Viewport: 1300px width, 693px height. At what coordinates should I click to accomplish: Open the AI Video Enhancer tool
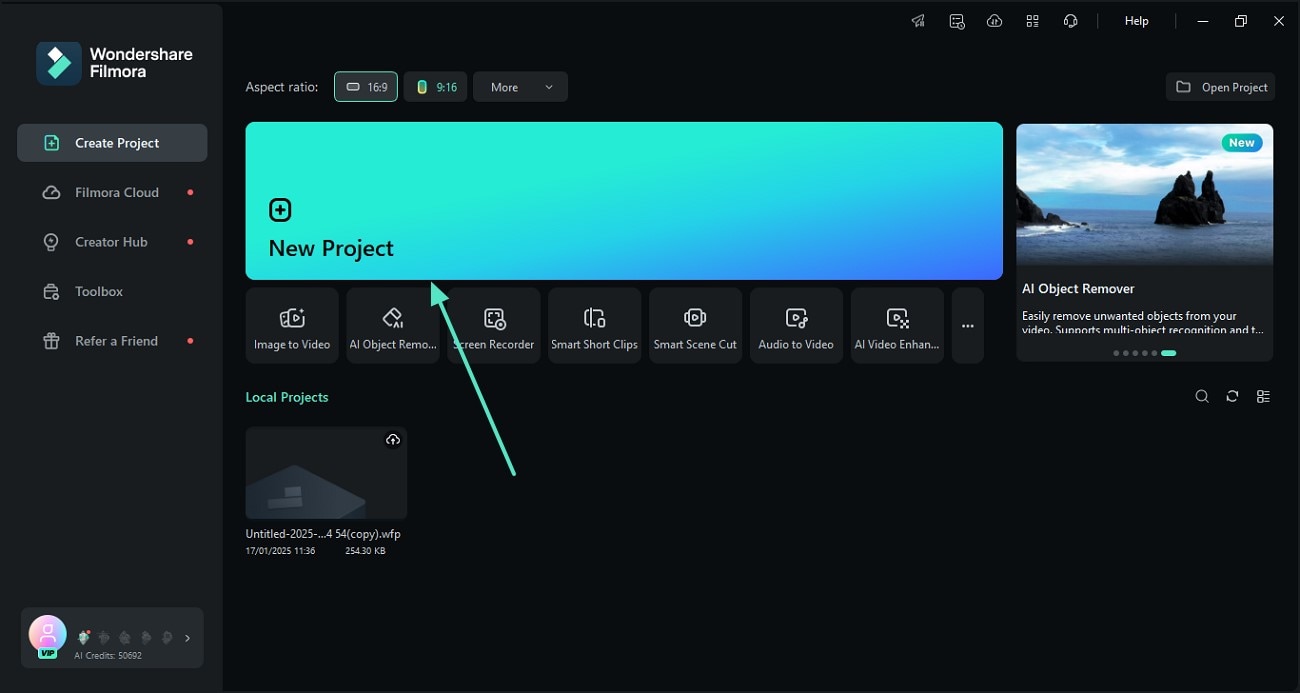pos(897,326)
